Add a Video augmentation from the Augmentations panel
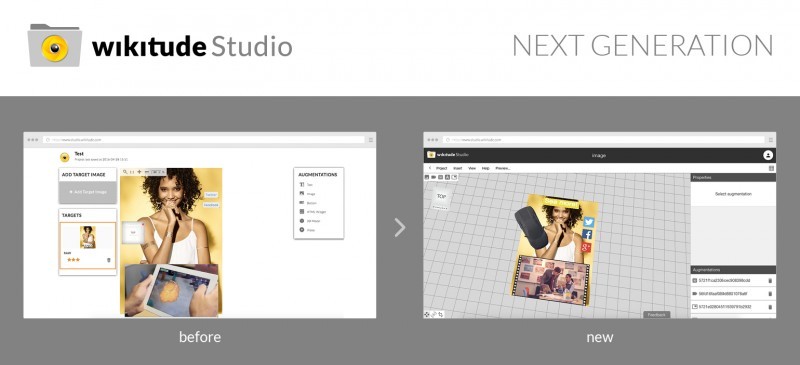Screen dimensions: 800x365 (307, 230)
